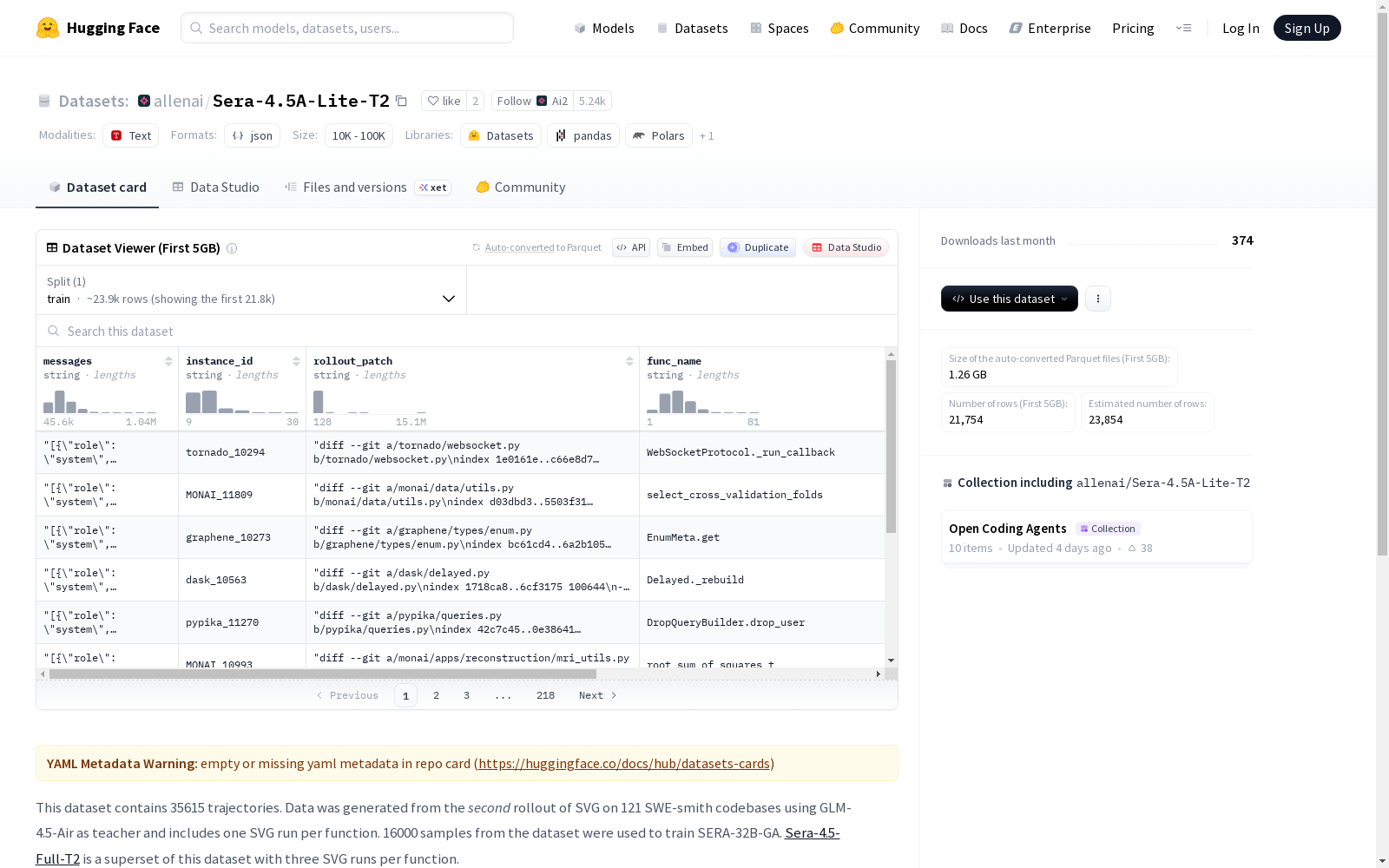The height and width of the screenshot is (868, 1389).
Task: Click the Embed button
Action: click(685, 247)
